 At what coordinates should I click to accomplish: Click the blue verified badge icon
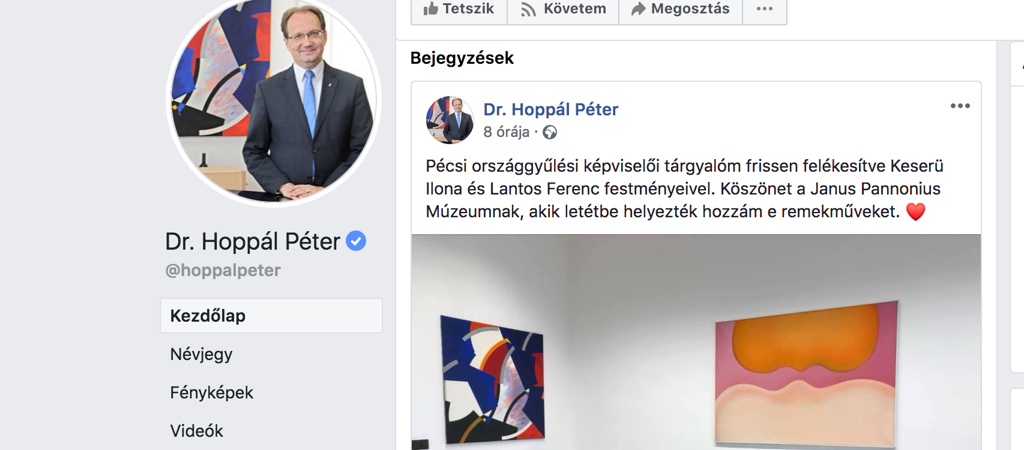coord(356,242)
